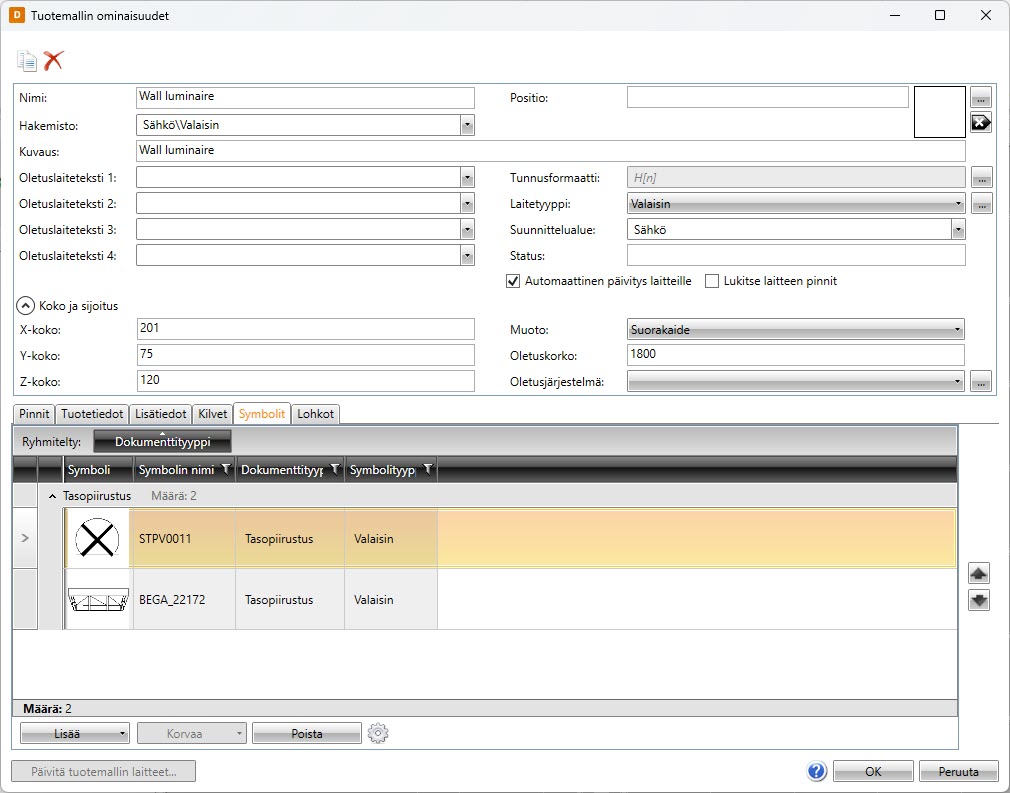Collapse the Koko ja sijoitus section
The image size is (1010, 793).
[25, 305]
